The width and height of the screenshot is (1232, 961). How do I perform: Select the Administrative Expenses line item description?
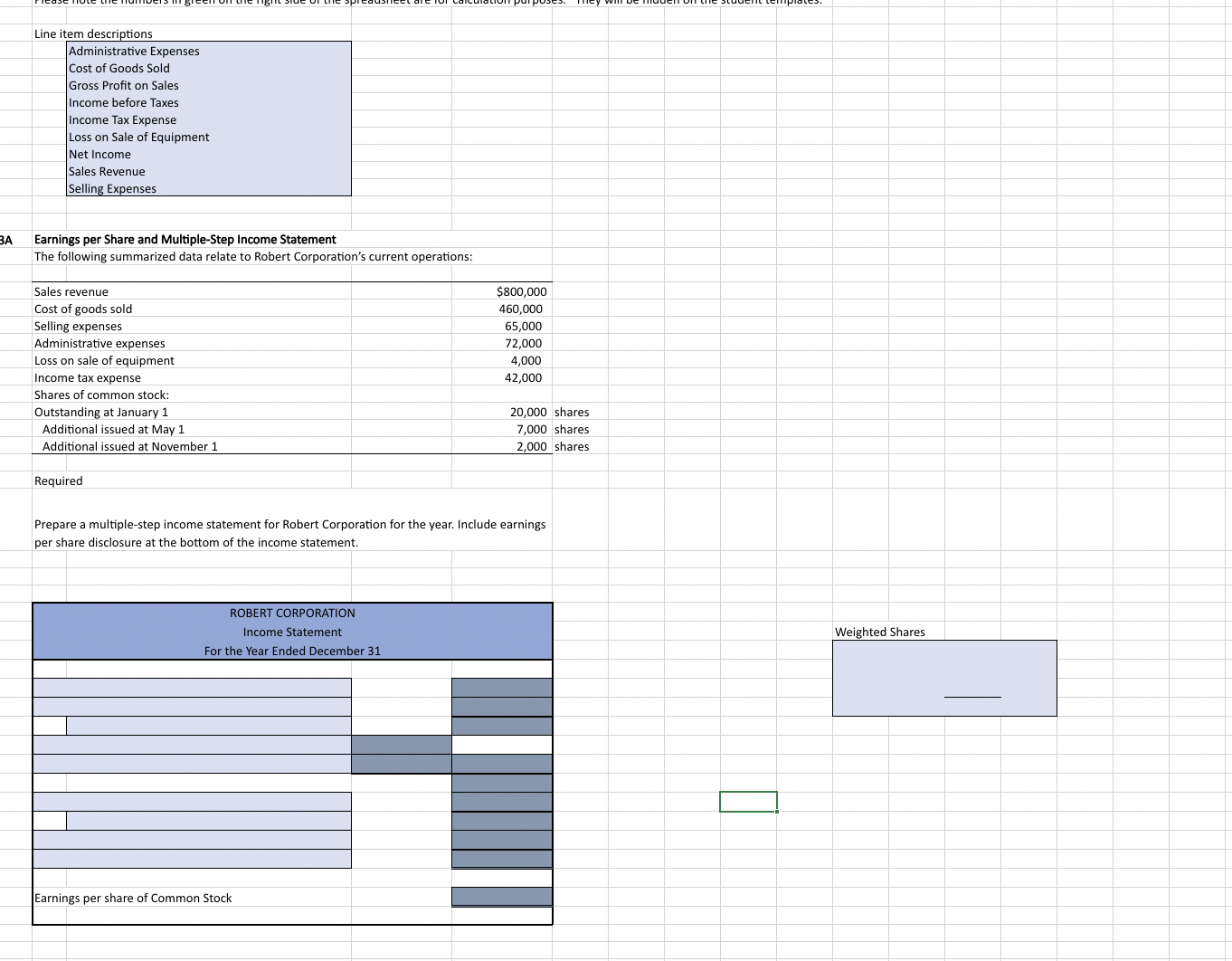pyautogui.click(x=133, y=51)
